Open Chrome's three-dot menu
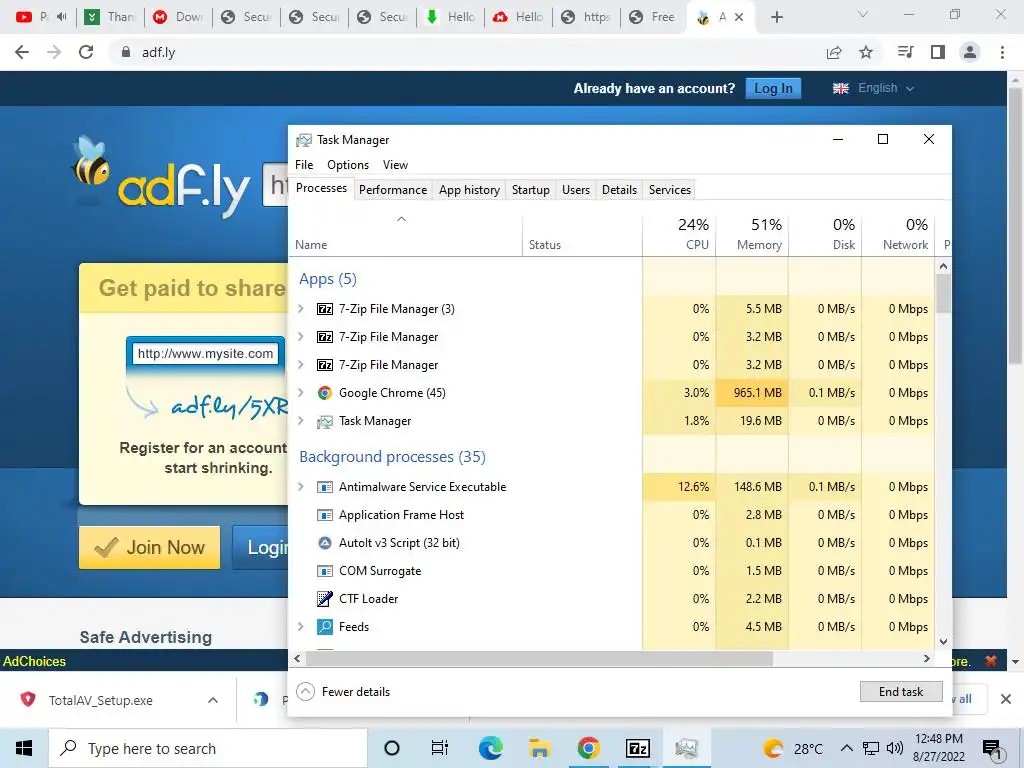Screen dimensions: 1024x768 [x=1002, y=52]
